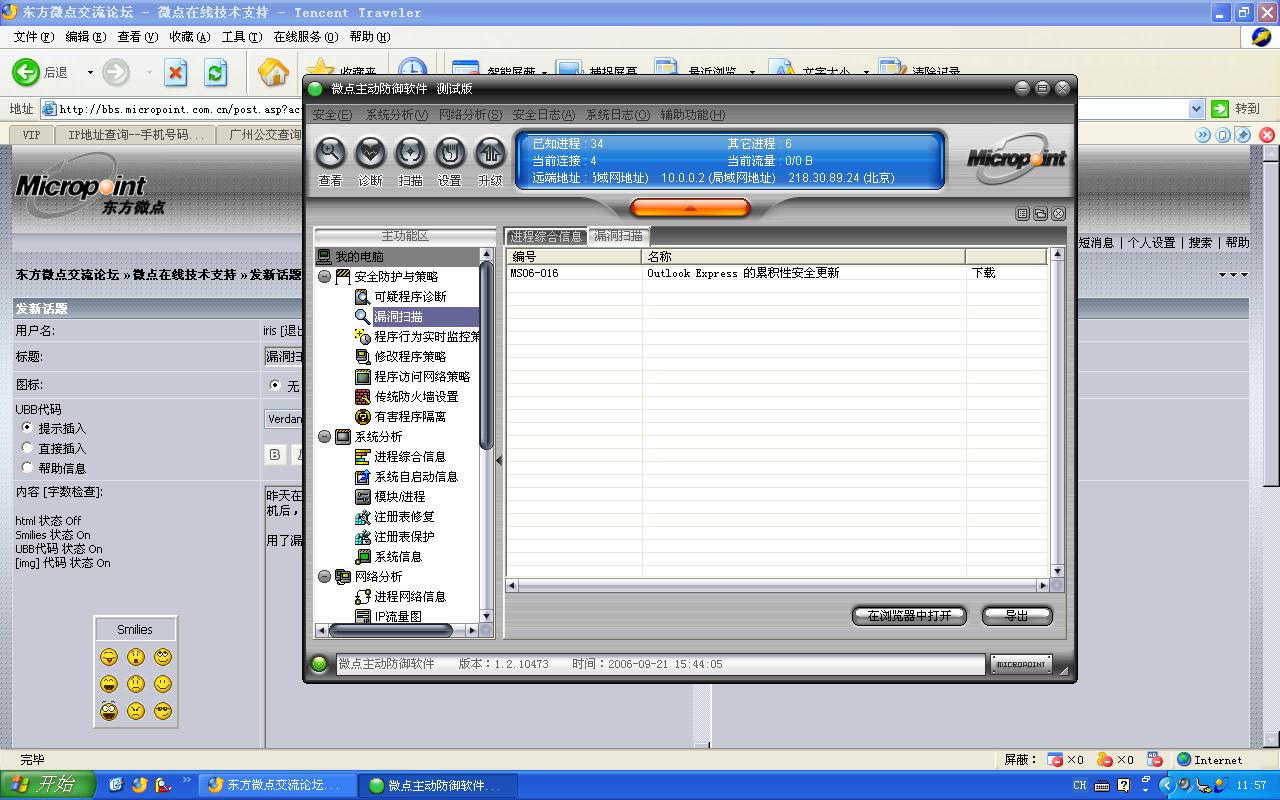
Task: Open the Verdana font dropdown in the forum
Action: coord(284,419)
